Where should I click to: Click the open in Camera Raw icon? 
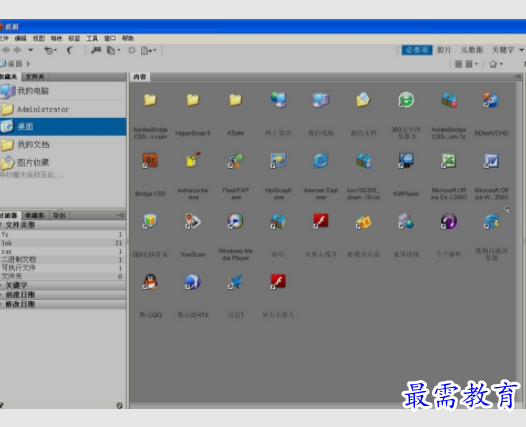[132, 50]
